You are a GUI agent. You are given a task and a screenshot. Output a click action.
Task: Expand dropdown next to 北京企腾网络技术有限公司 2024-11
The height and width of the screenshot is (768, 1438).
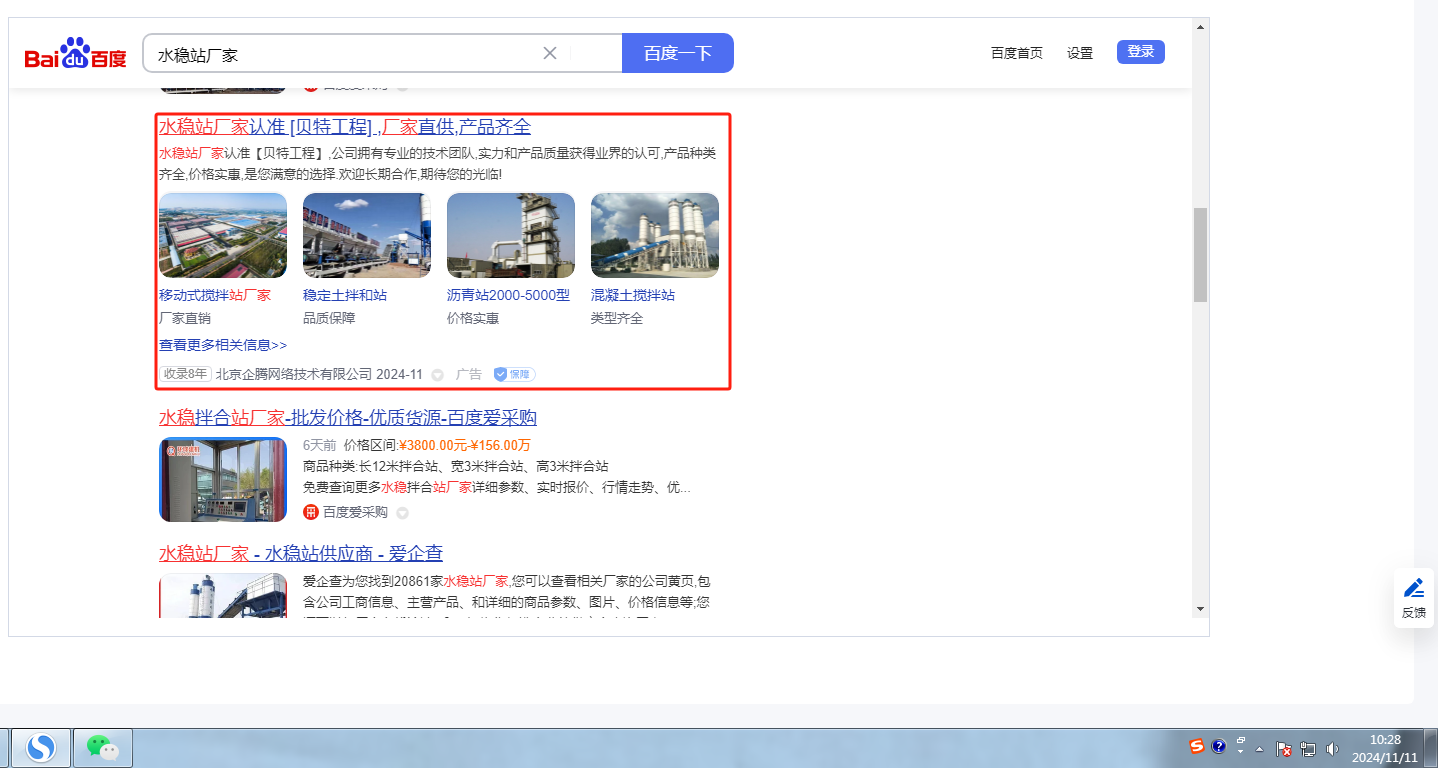point(437,374)
